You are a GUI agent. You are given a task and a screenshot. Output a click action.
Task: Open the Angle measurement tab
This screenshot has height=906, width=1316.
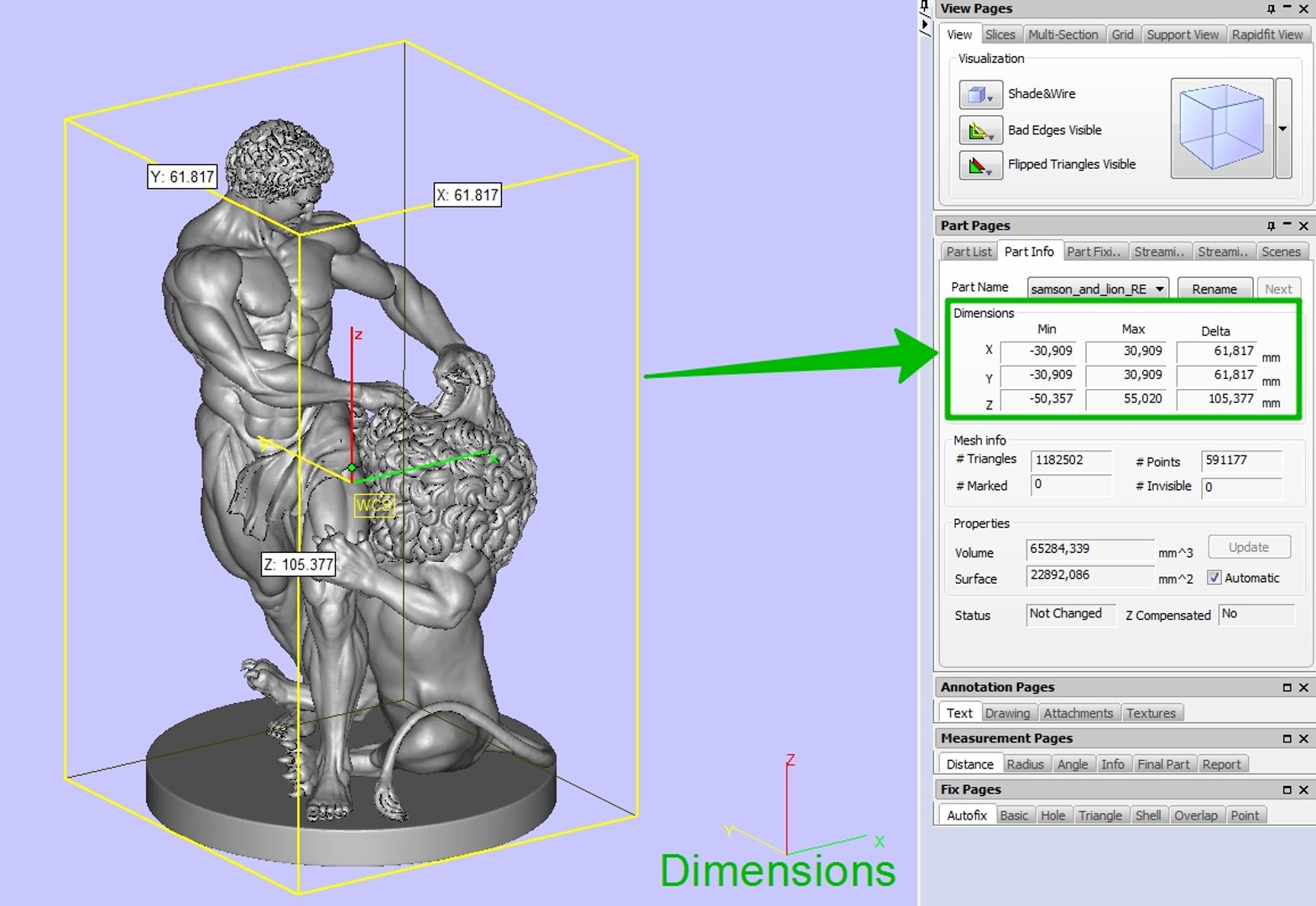1073,764
